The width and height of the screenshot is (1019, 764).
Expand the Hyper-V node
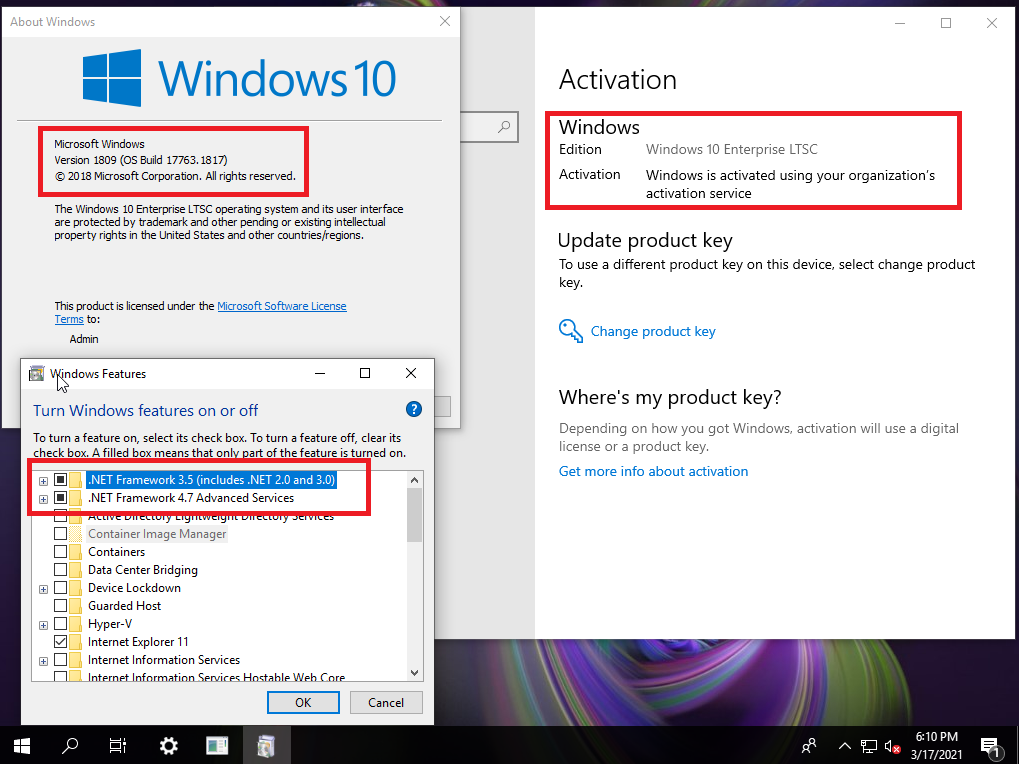[43, 625]
